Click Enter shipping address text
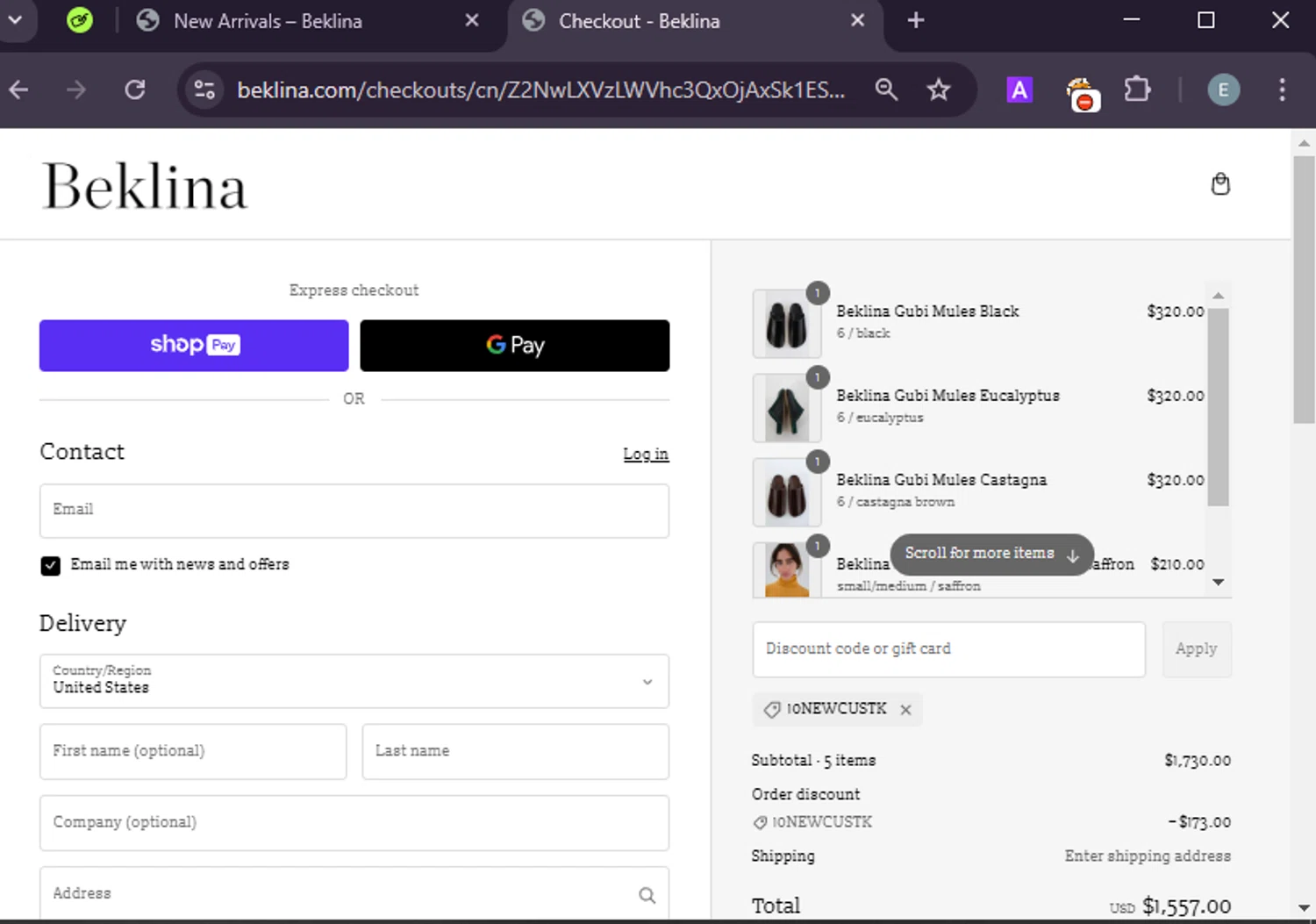 1148,856
